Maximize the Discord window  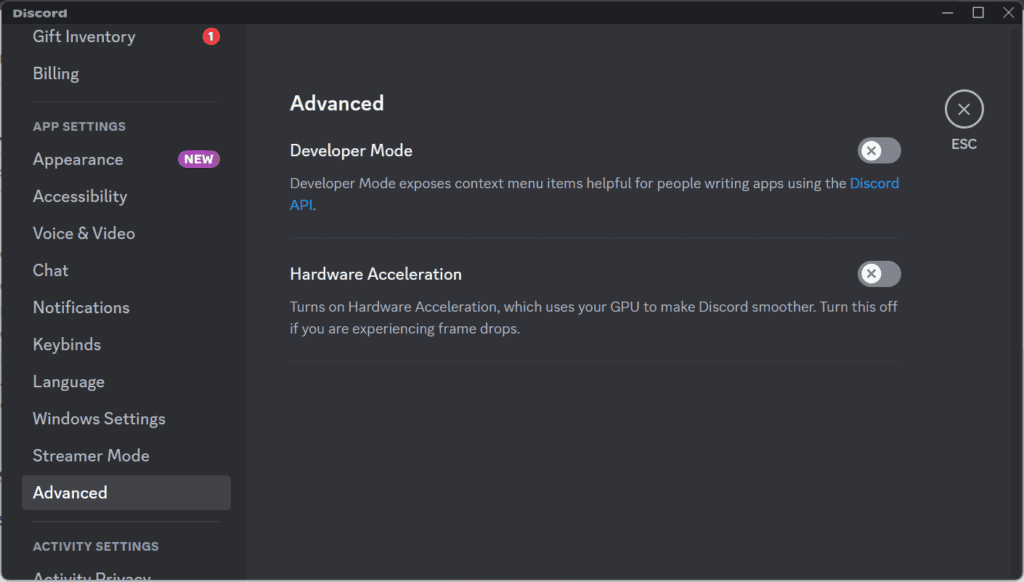click(x=978, y=12)
